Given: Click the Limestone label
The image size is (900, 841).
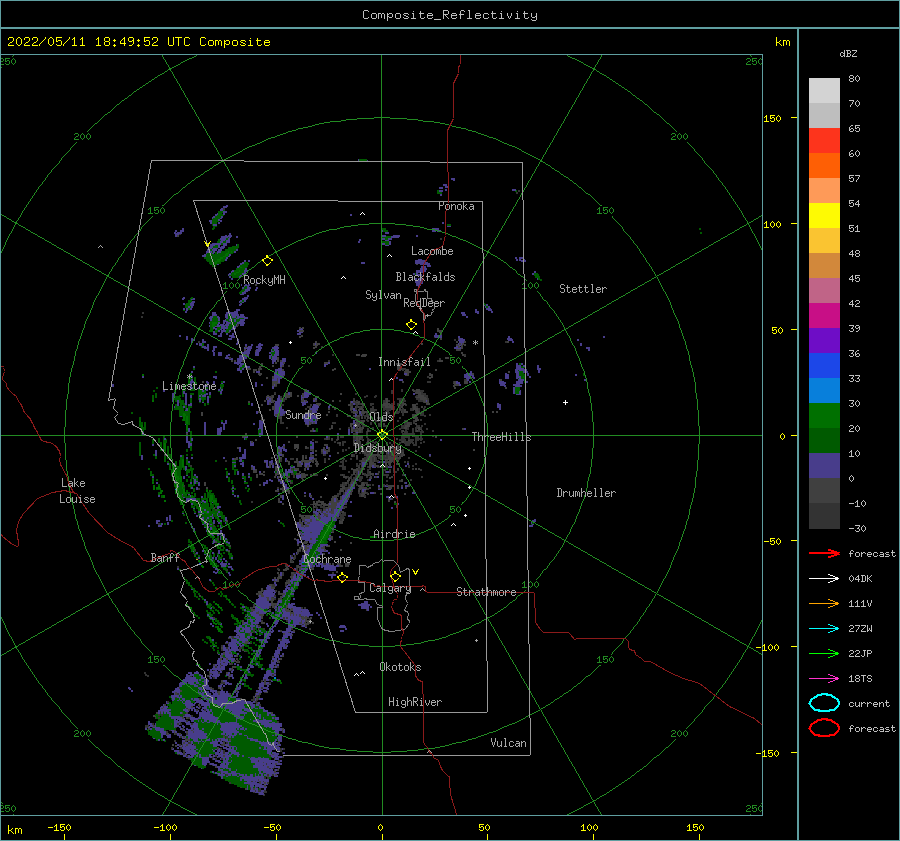Looking at the screenshot, I should 189,386.
